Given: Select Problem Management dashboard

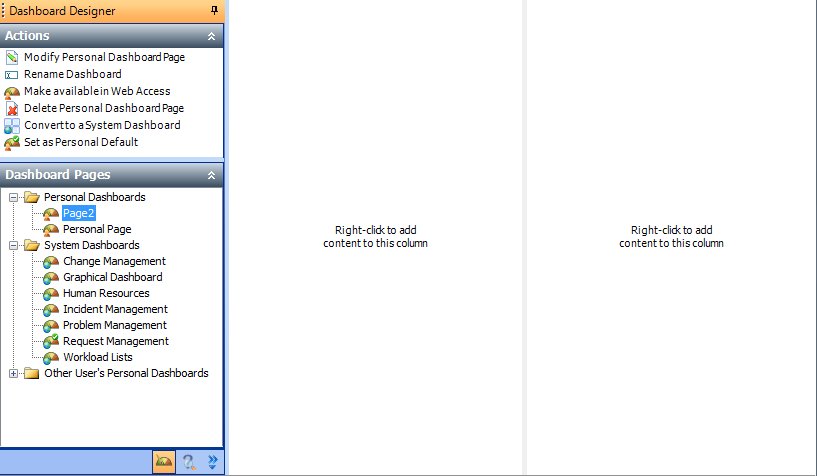Looking at the screenshot, I should (115, 325).
